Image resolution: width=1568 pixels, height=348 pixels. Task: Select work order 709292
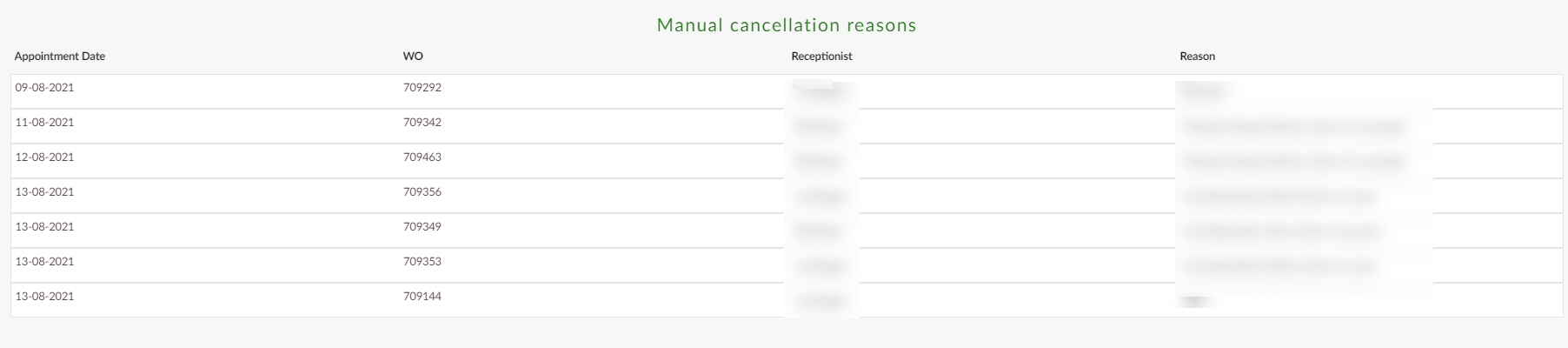(x=422, y=88)
